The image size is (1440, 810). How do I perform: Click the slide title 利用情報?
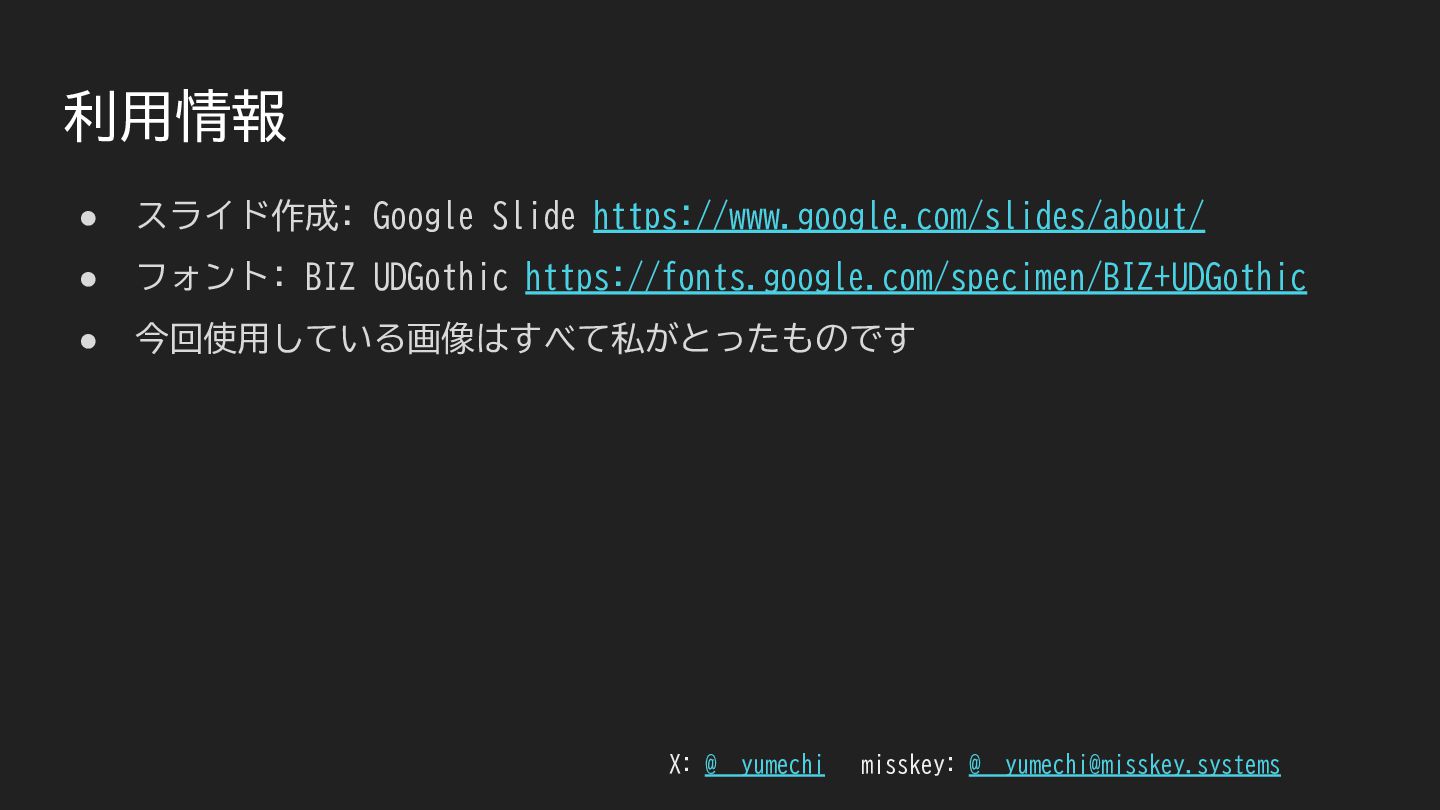click(x=176, y=116)
